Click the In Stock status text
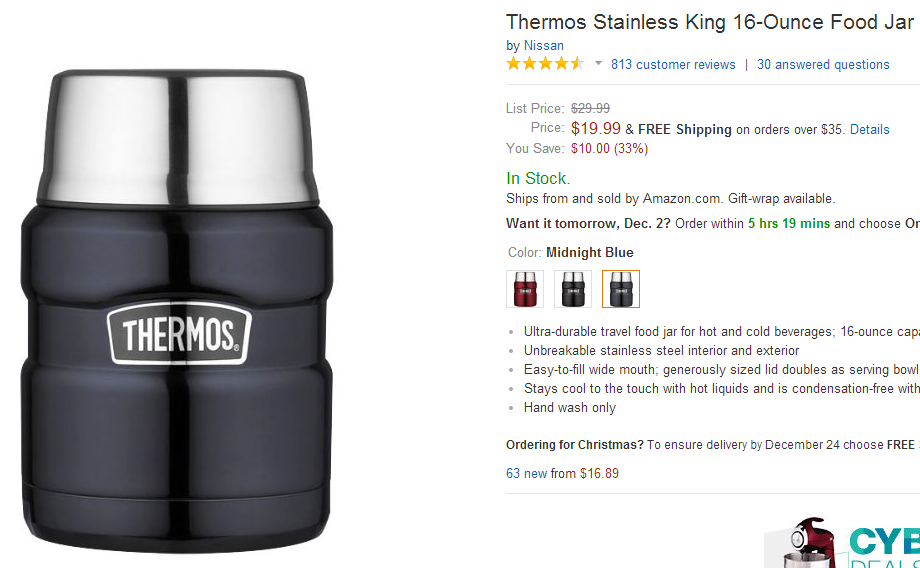The width and height of the screenshot is (920, 568). (x=537, y=178)
